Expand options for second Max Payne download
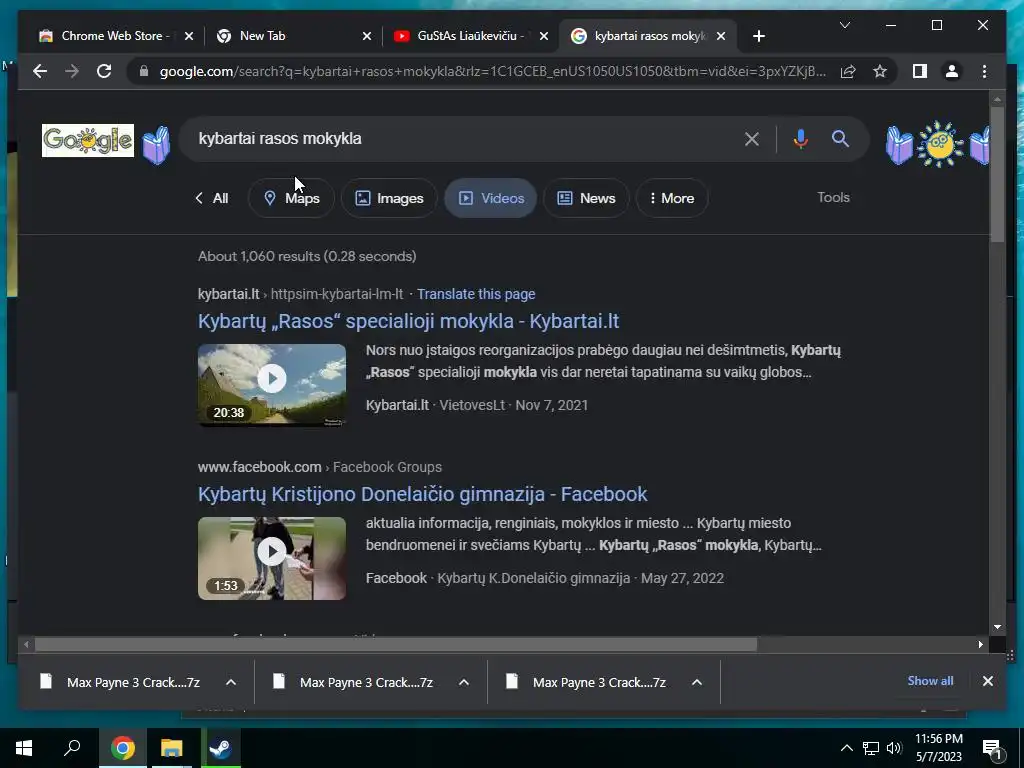The height and width of the screenshot is (768, 1024). [x=464, y=682]
